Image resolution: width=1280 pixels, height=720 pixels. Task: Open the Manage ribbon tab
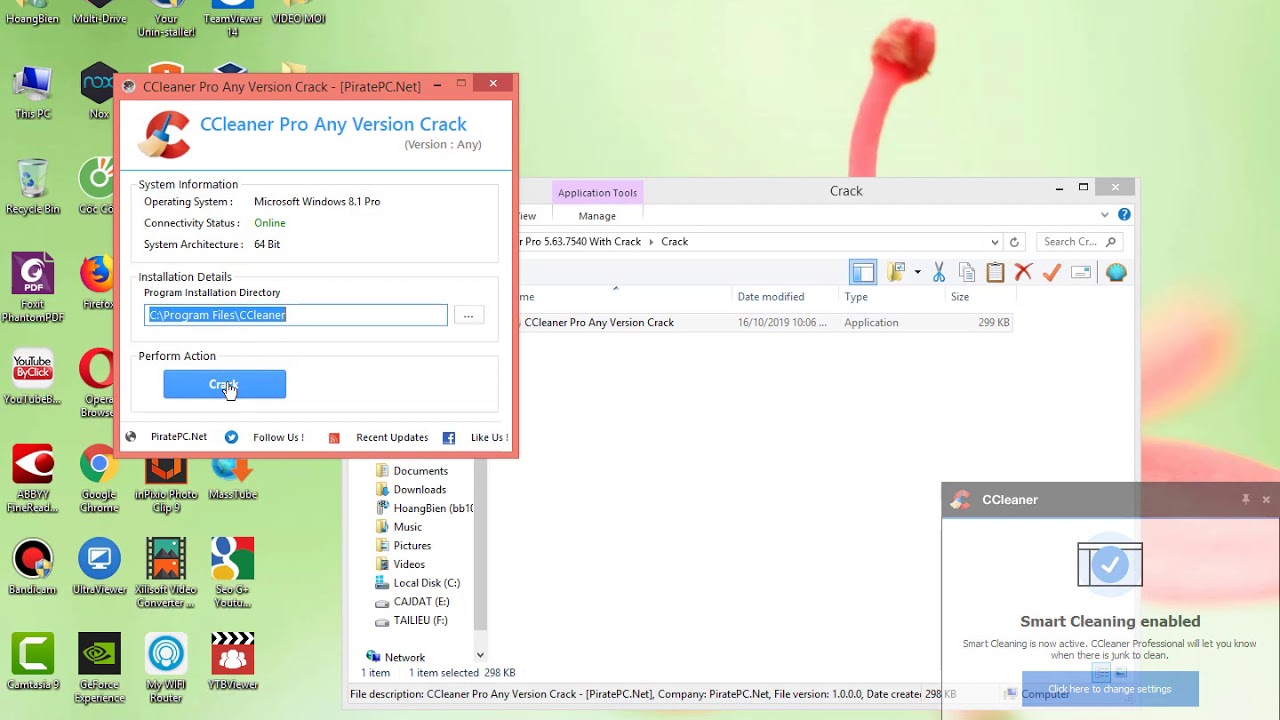tap(597, 216)
